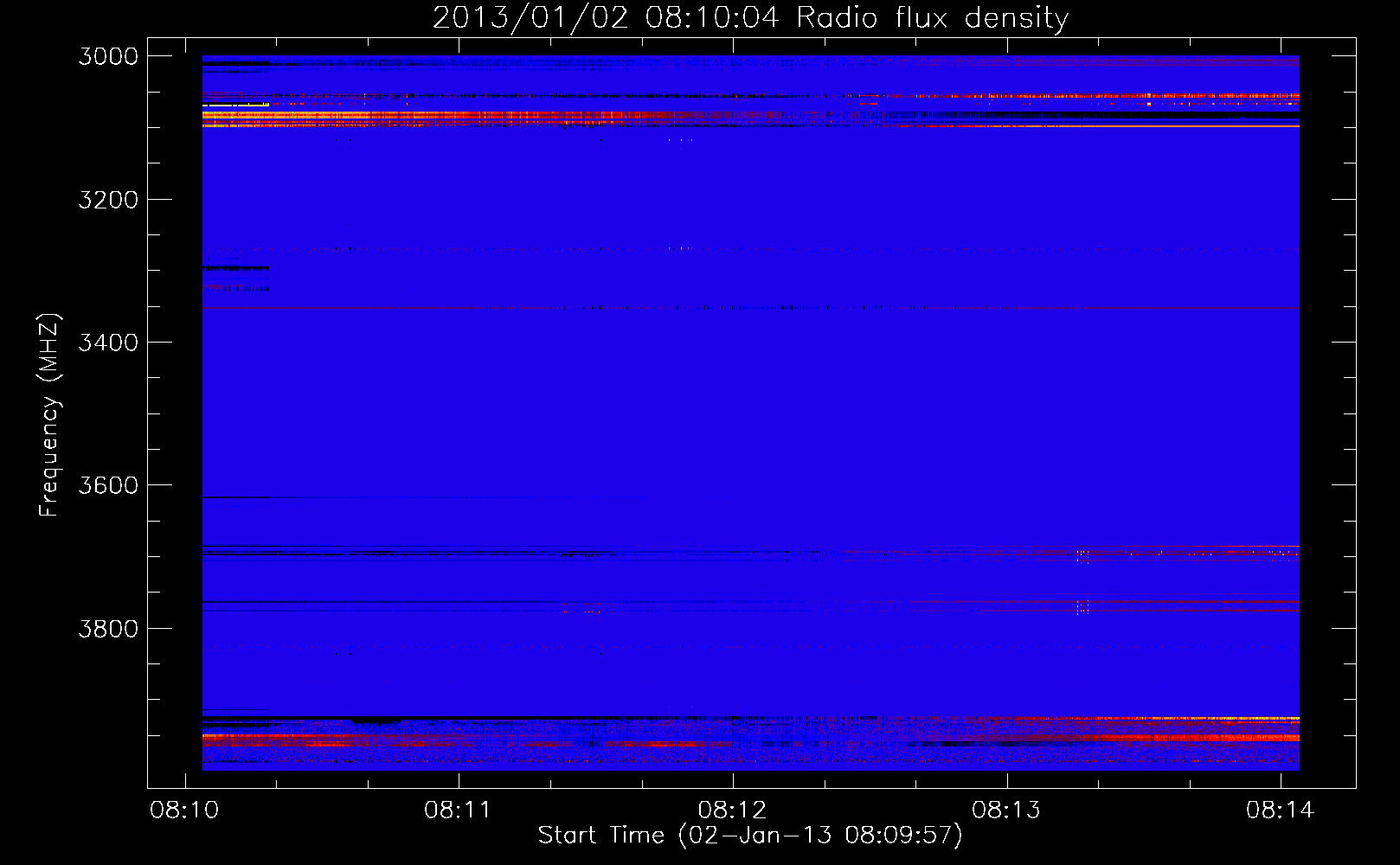The width and height of the screenshot is (1400, 865).
Task: Click the 3200 frequency tick label
Action: tap(108, 200)
